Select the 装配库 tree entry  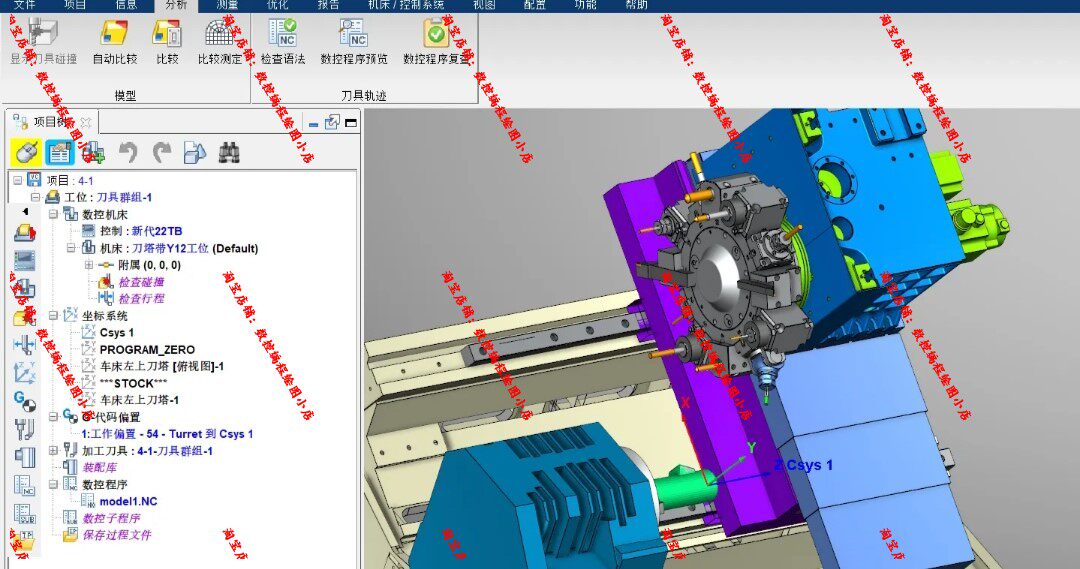click(100, 467)
